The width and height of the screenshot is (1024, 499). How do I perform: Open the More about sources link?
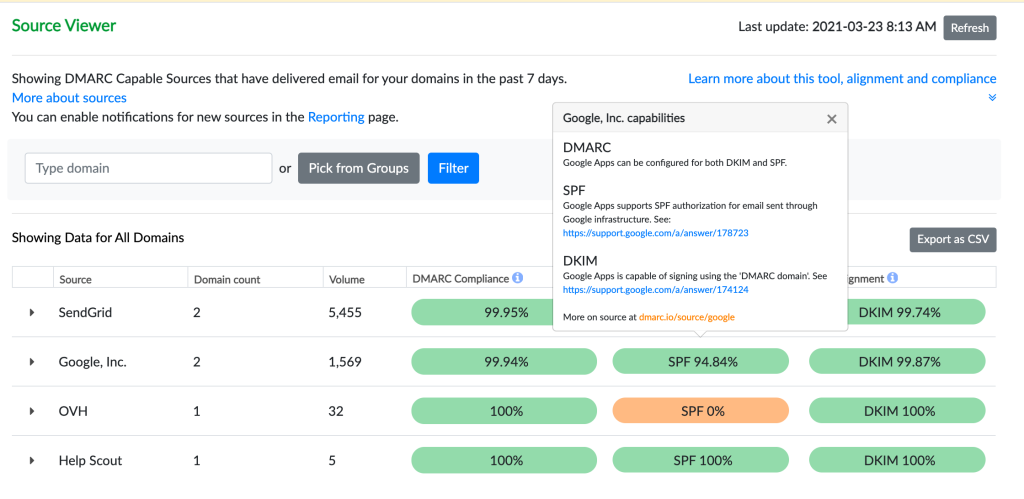pyautogui.click(x=69, y=98)
